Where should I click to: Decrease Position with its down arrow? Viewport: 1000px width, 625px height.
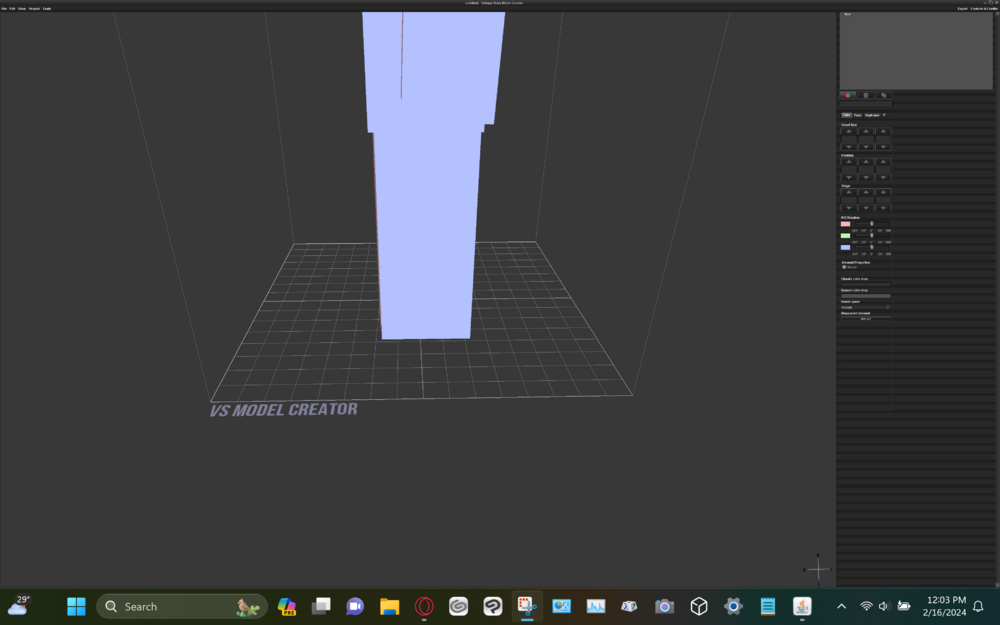point(849,177)
